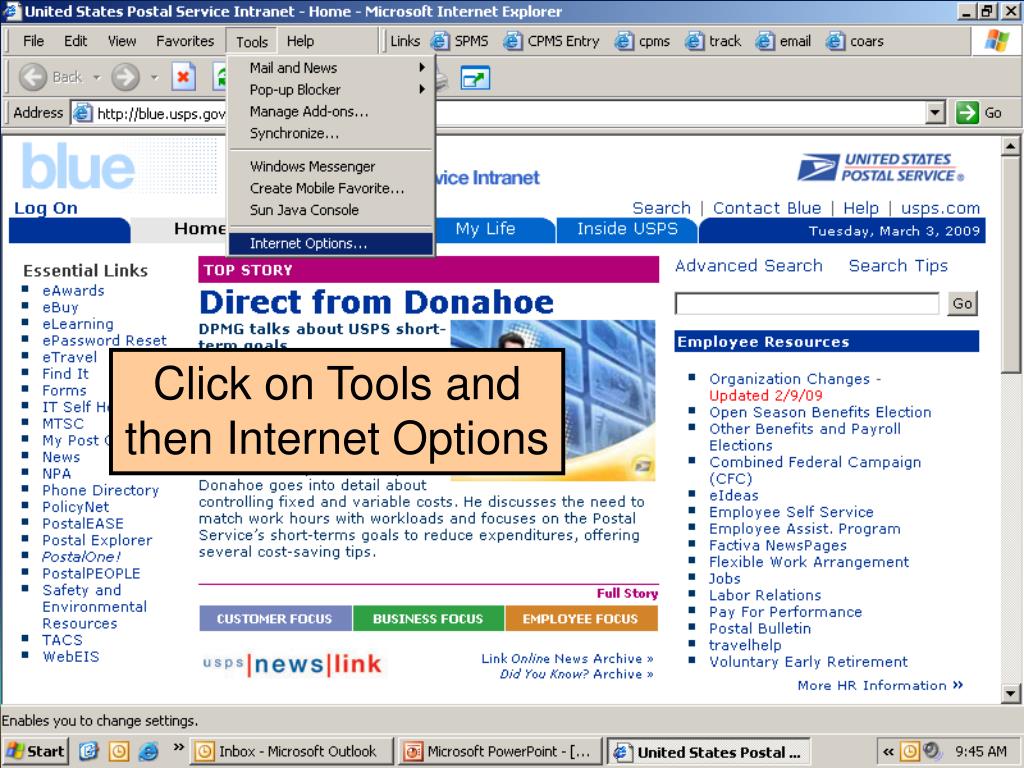This screenshot has height=768, width=1024.
Task: Click the Windows Start button
Action: pos(35,751)
